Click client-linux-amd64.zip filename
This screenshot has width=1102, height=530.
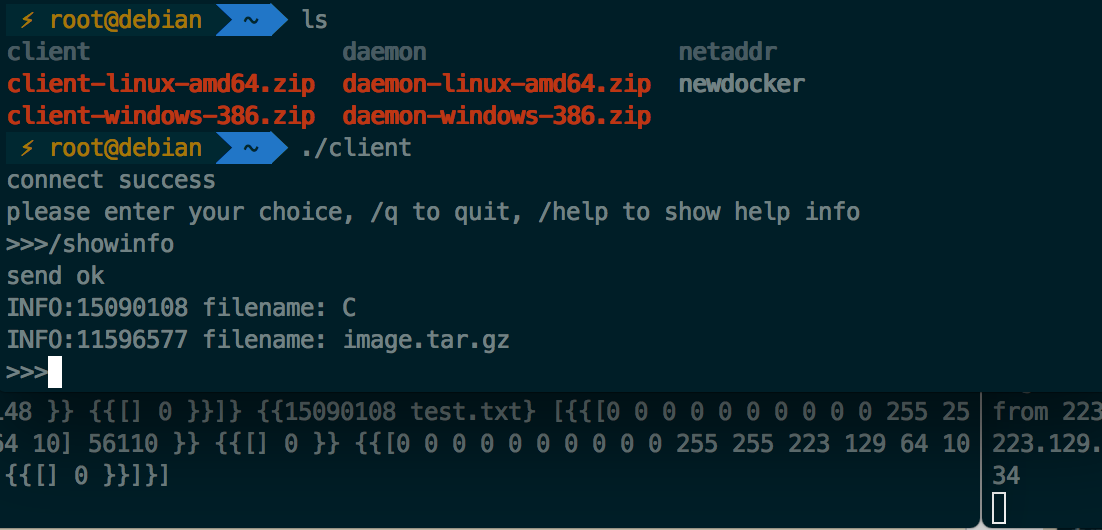[161, 84]
